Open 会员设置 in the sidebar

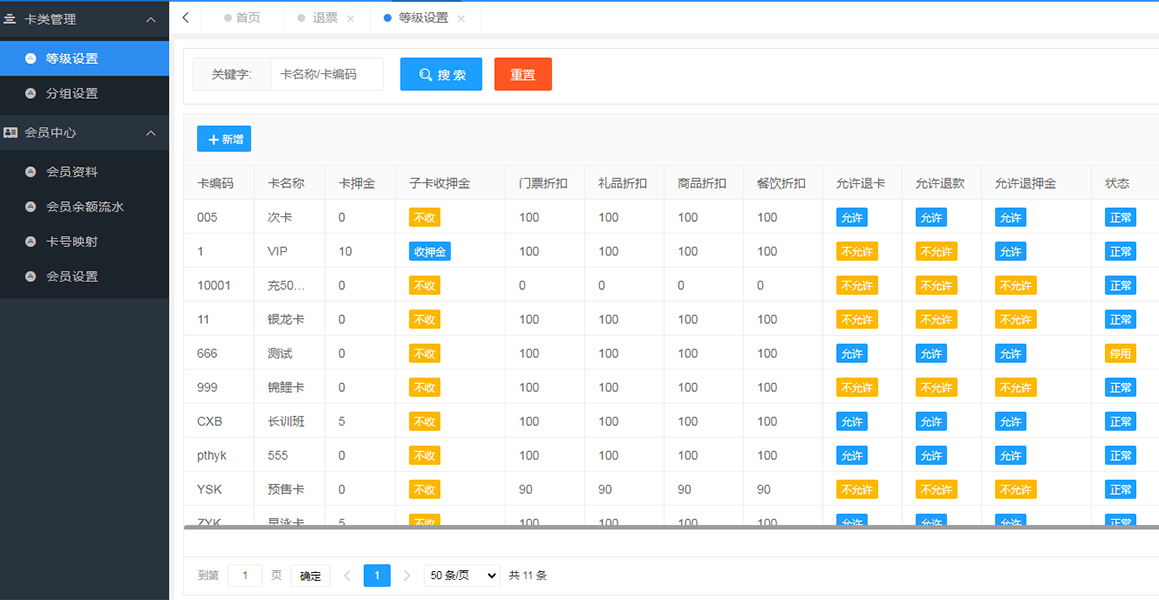(72, 277)
